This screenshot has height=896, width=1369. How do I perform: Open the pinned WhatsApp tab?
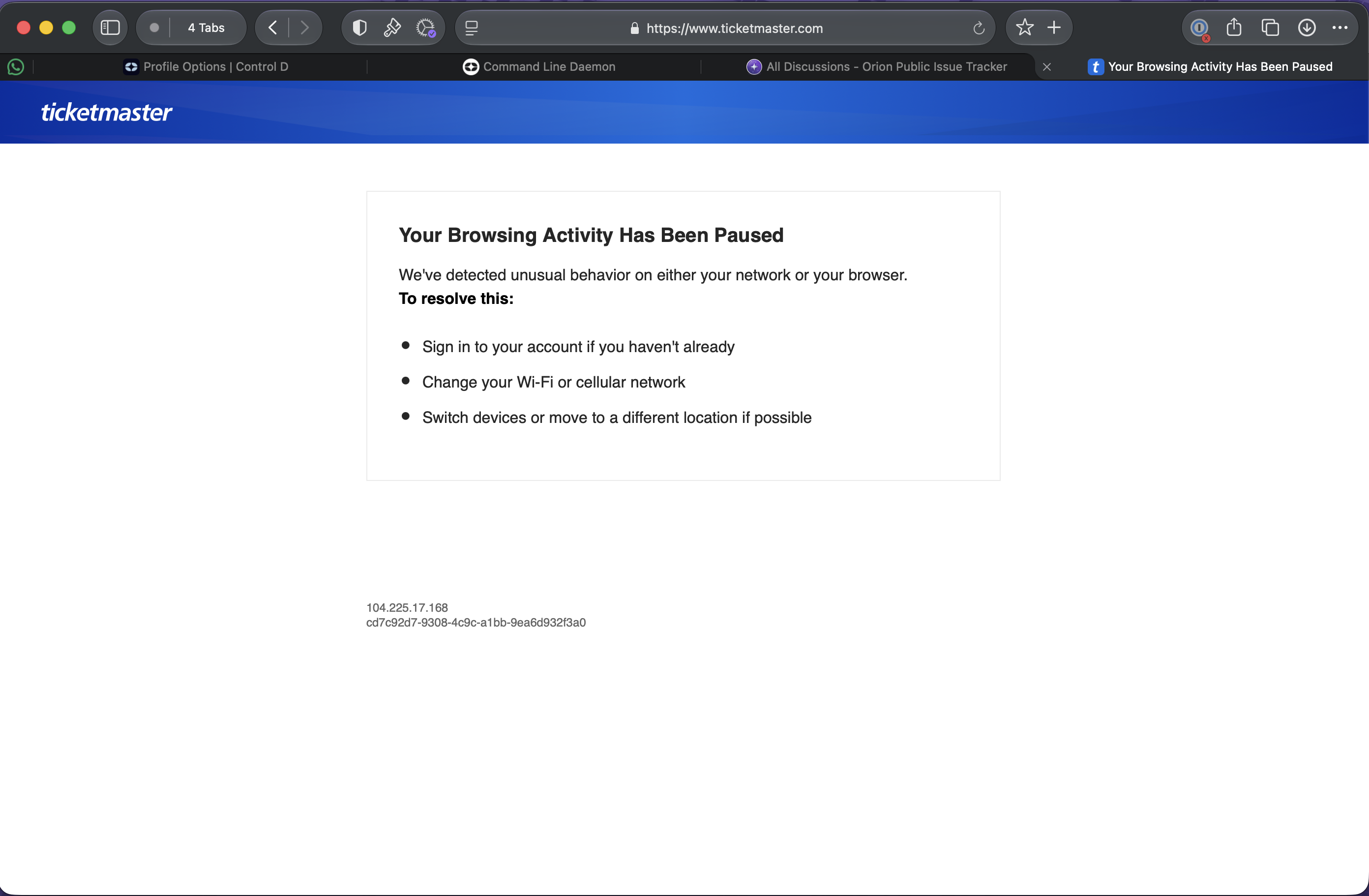pos(16,67)
